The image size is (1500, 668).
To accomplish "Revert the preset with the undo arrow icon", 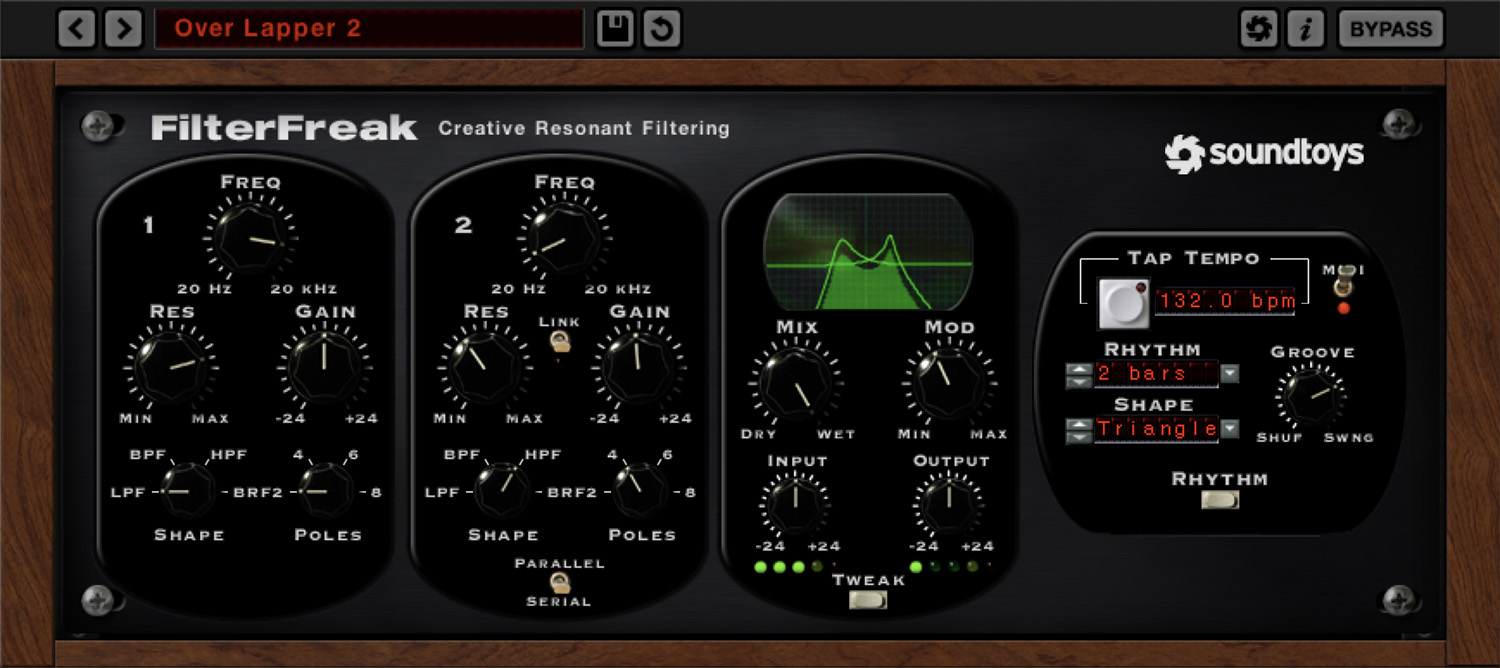I will pyautogui.click(x=661, y=29).
